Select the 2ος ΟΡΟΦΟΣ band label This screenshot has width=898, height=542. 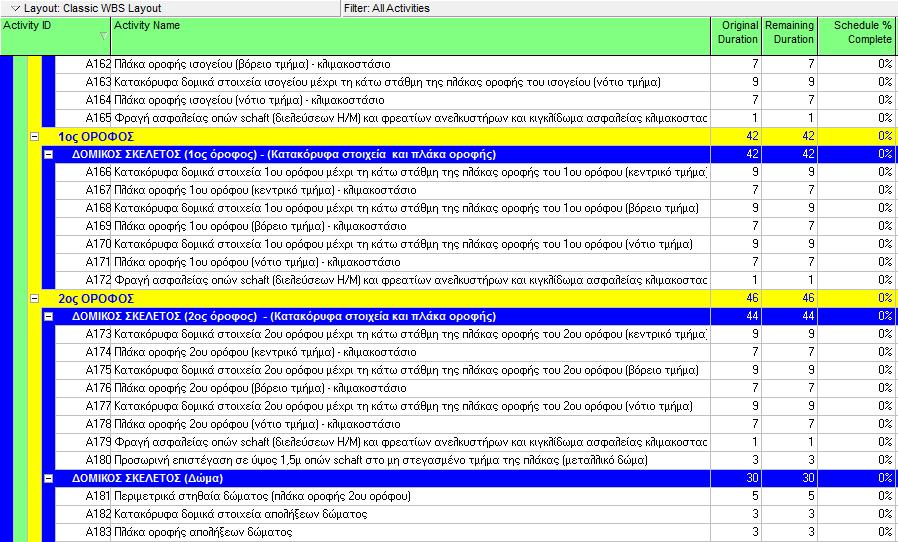tap(96, 299)
